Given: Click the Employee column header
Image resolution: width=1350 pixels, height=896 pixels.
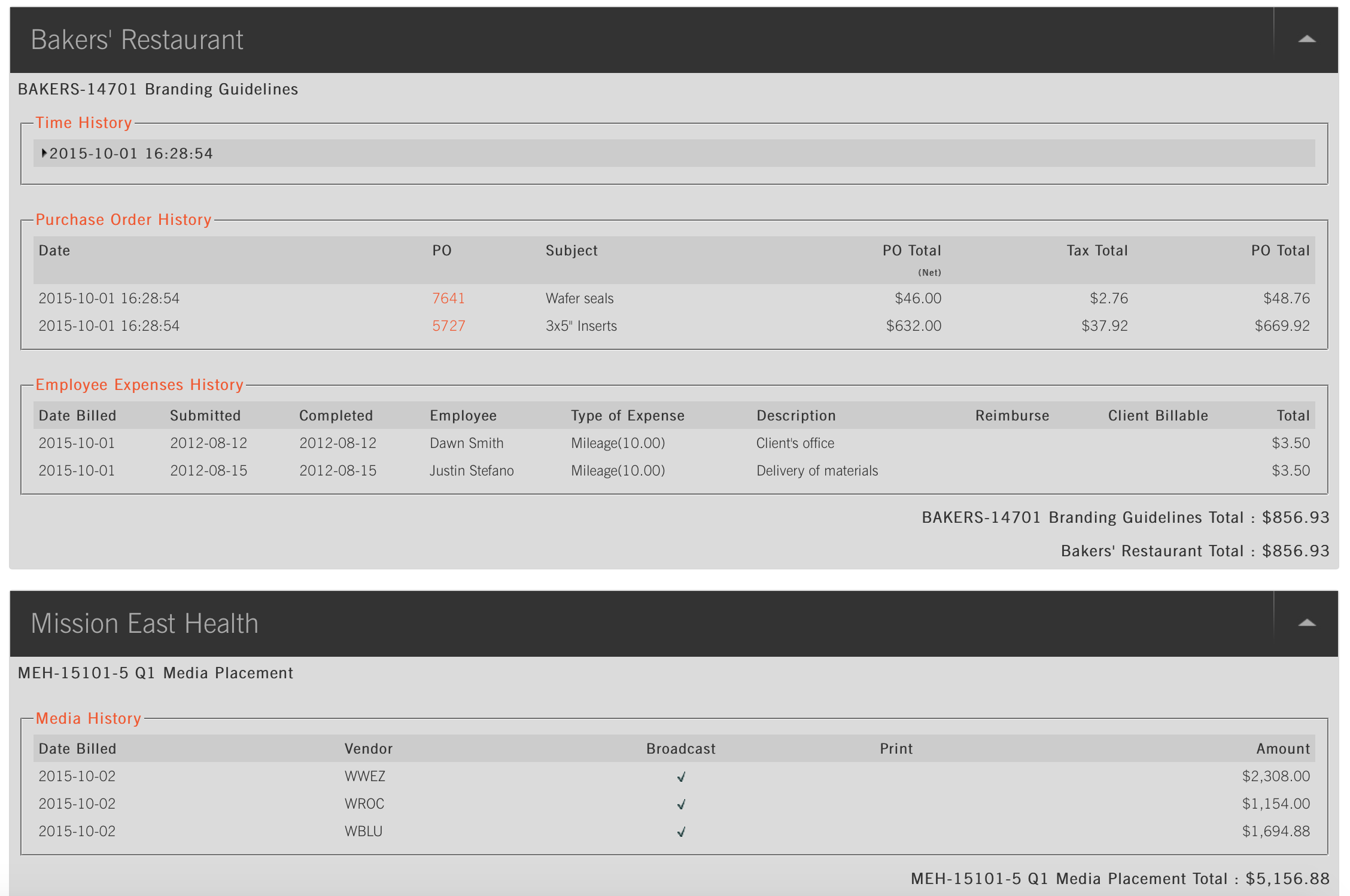Looking at the screenshot, I should tap(463, 416).
